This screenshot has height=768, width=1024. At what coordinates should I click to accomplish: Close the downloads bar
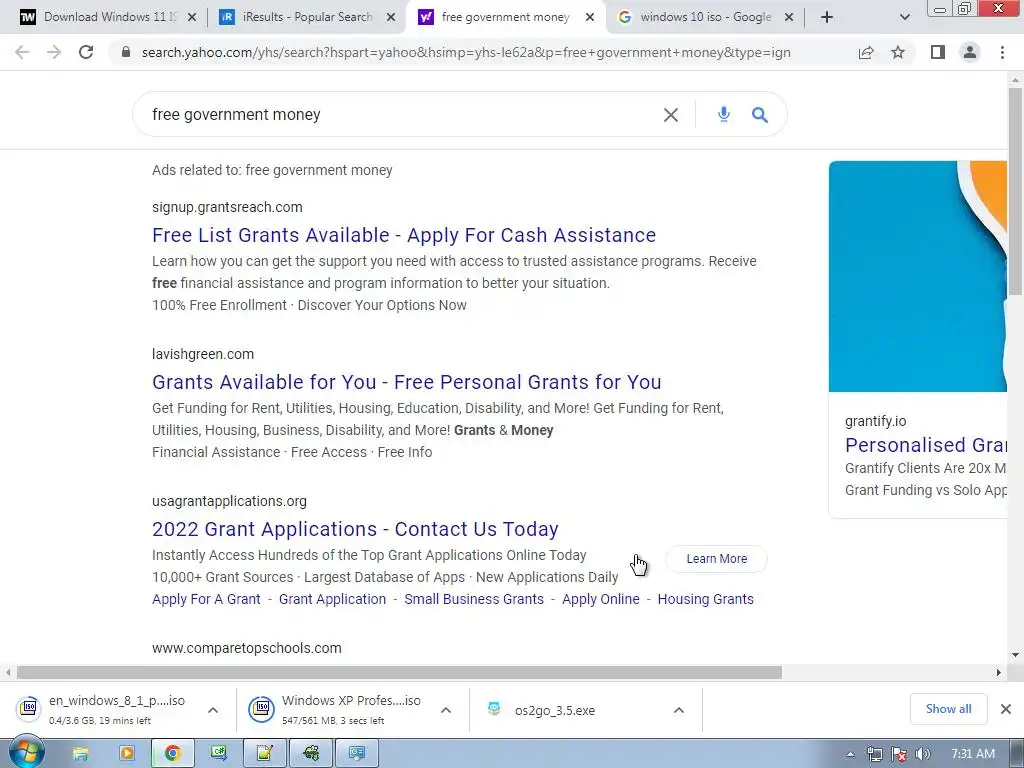tap(1006, 709)
